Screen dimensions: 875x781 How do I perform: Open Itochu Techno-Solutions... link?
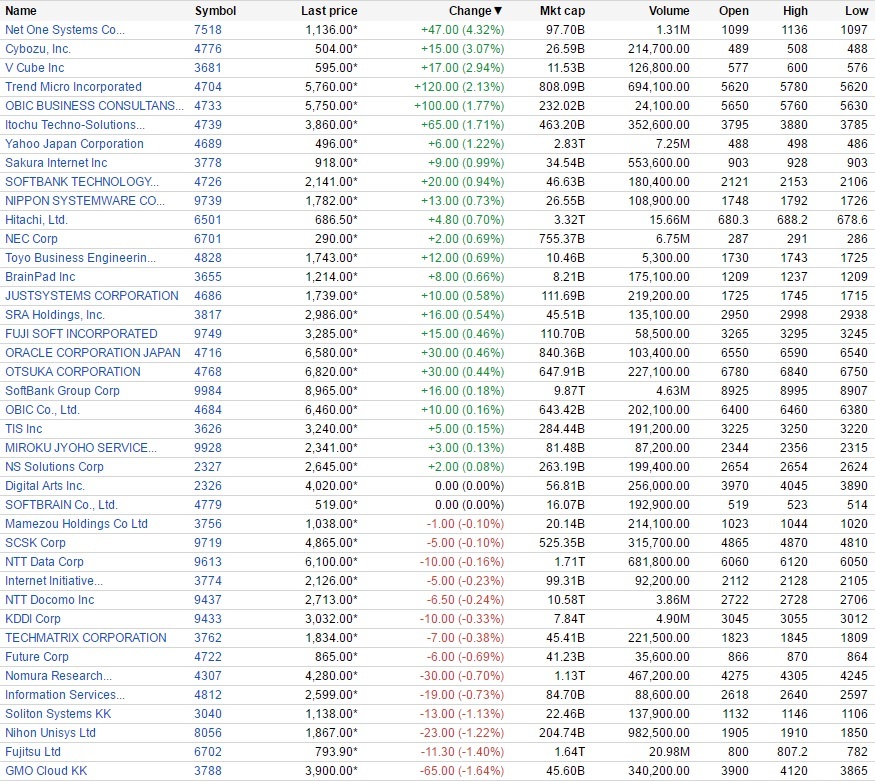[x=75, y=124]
